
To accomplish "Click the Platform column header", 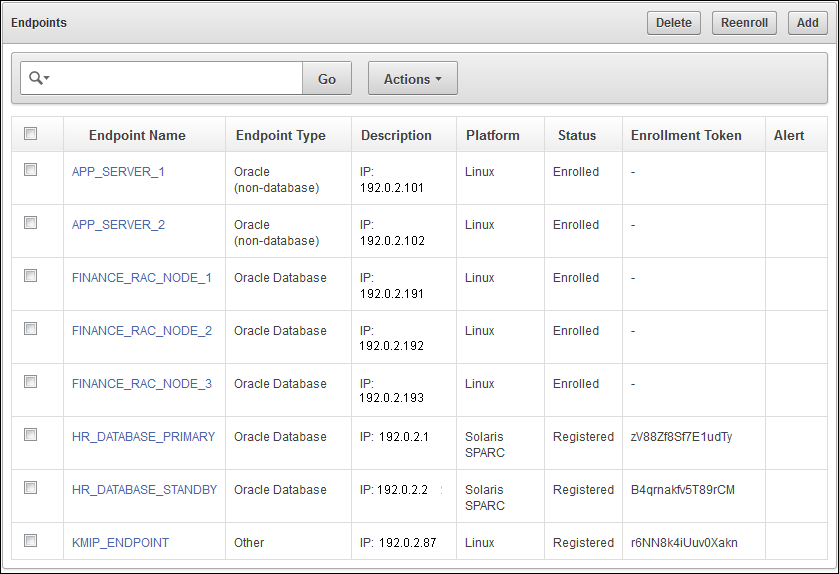I will [x=492, y=135].
